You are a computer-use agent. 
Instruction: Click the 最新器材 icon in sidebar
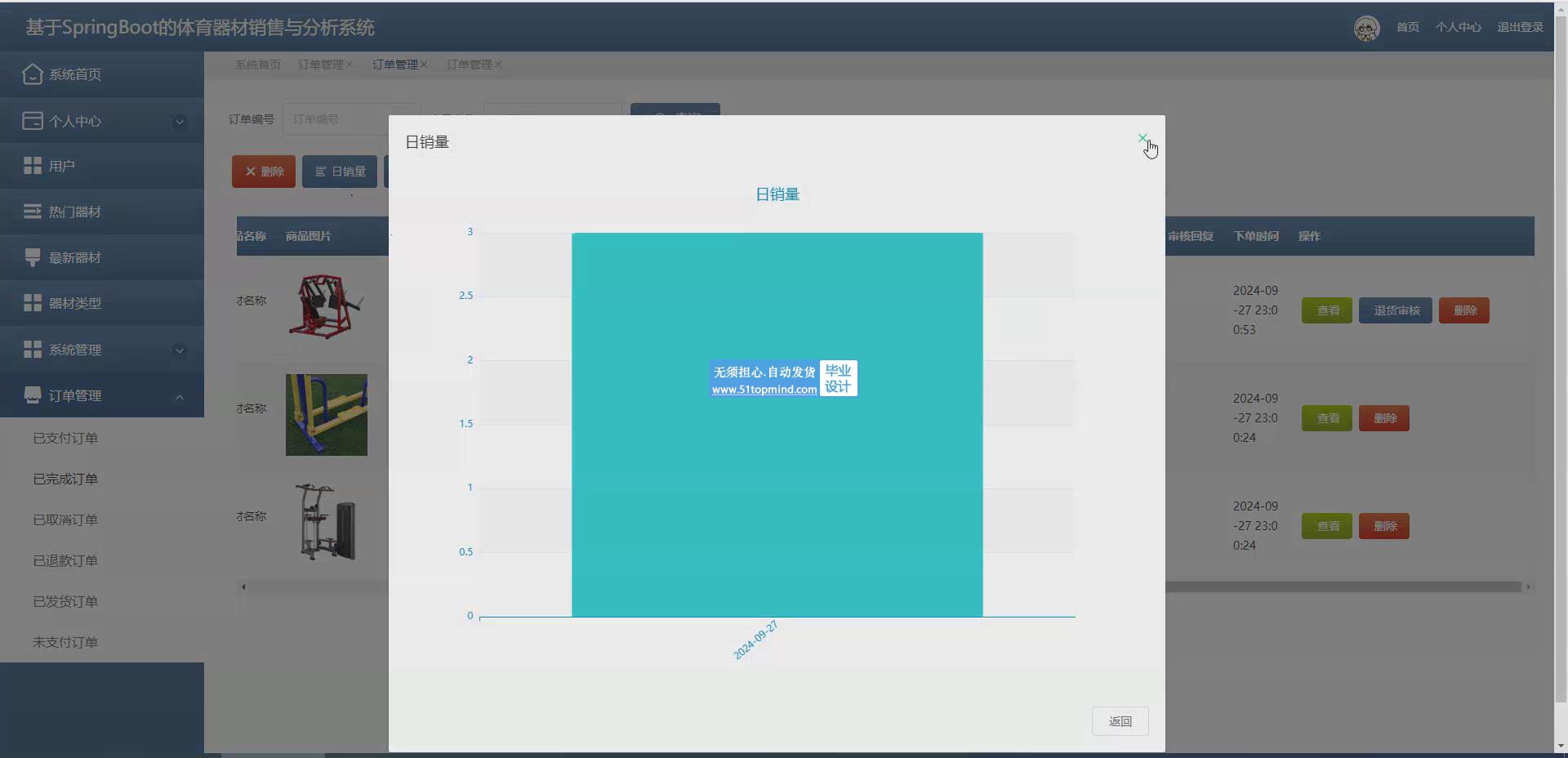click(33, 257)
